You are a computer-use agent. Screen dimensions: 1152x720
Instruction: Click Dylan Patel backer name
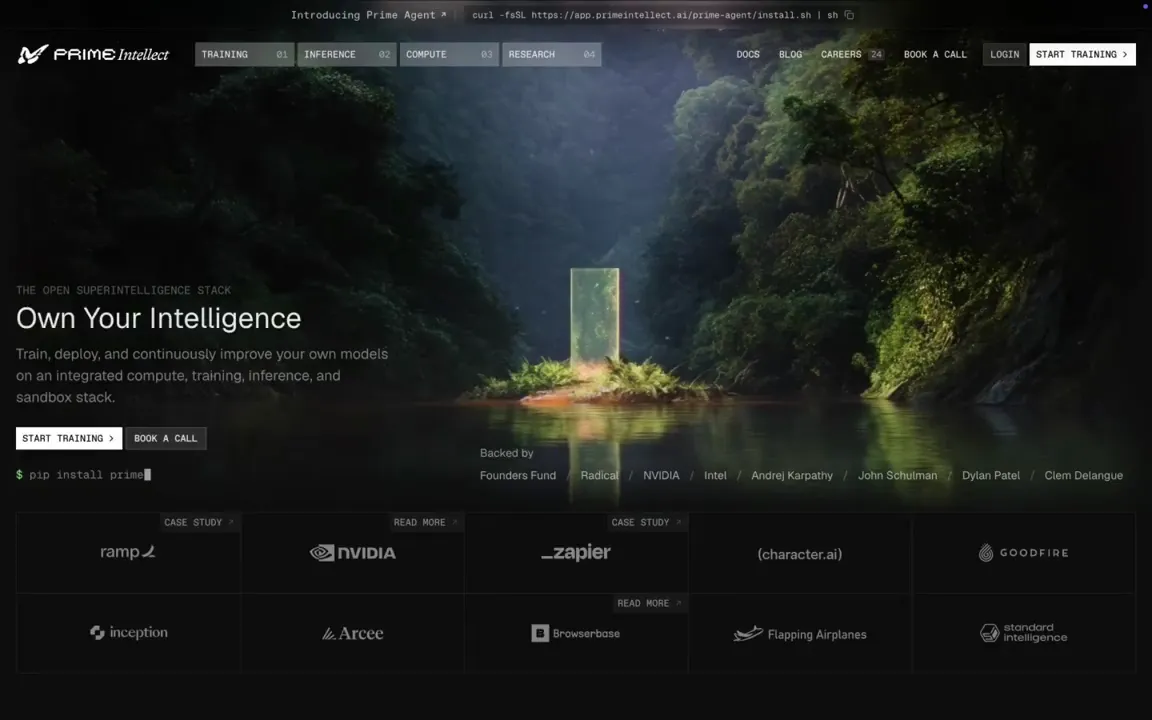[991, 475]
